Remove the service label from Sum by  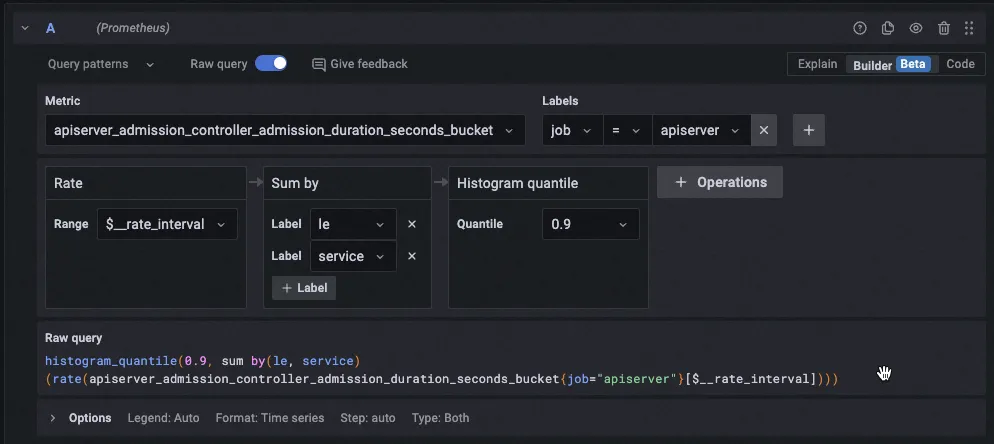411,256
